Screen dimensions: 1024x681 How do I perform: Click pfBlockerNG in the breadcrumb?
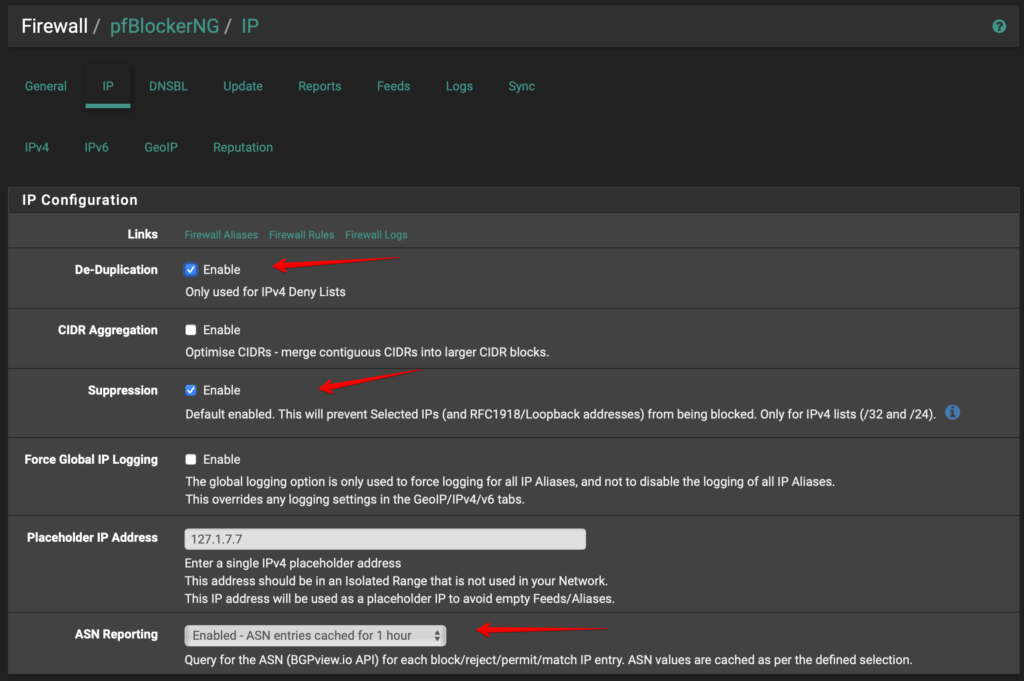tap(165, 26)
